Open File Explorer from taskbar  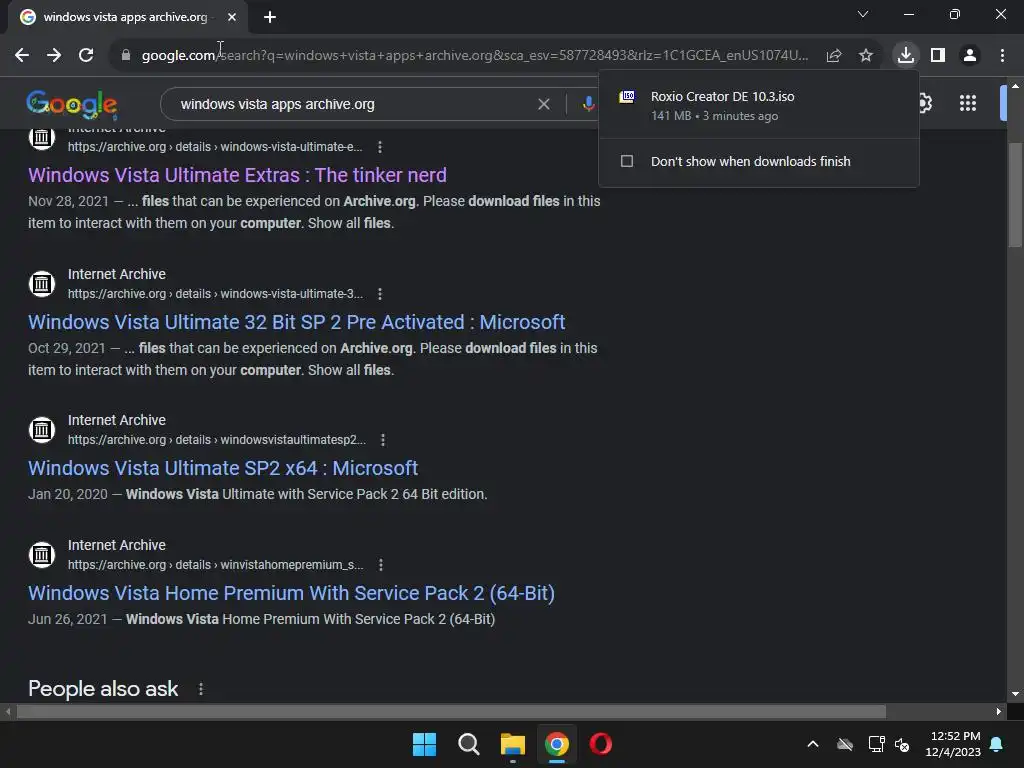click(513, 744)
